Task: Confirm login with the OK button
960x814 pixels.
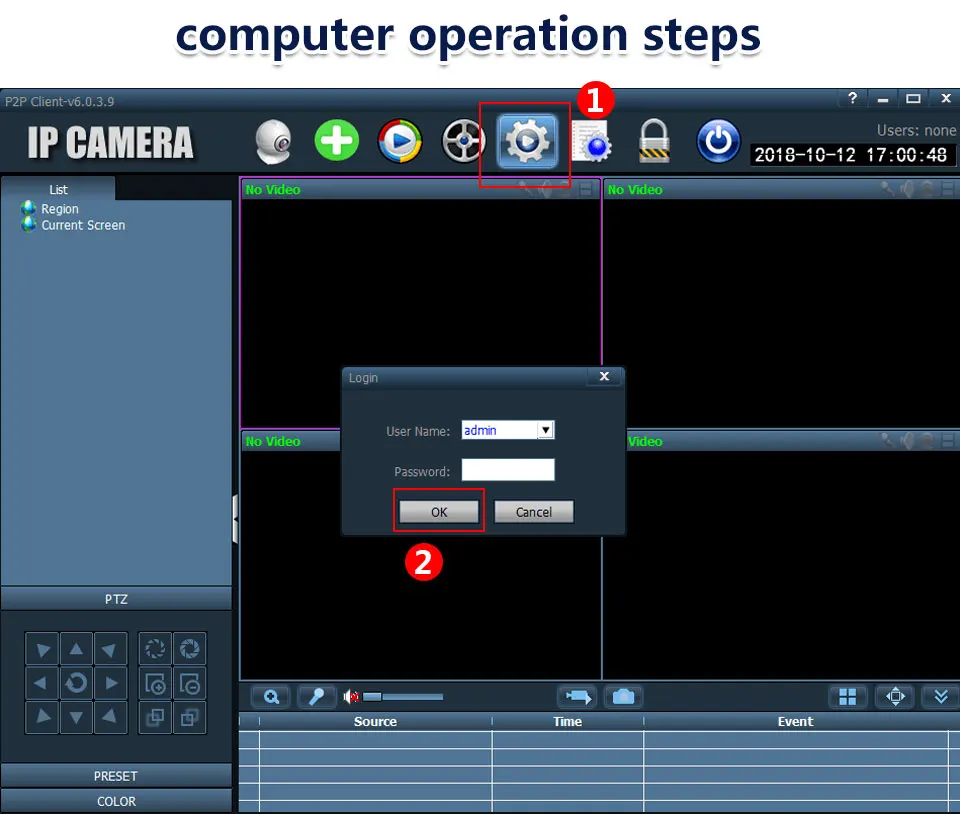Action: click(x=439, y=512)
